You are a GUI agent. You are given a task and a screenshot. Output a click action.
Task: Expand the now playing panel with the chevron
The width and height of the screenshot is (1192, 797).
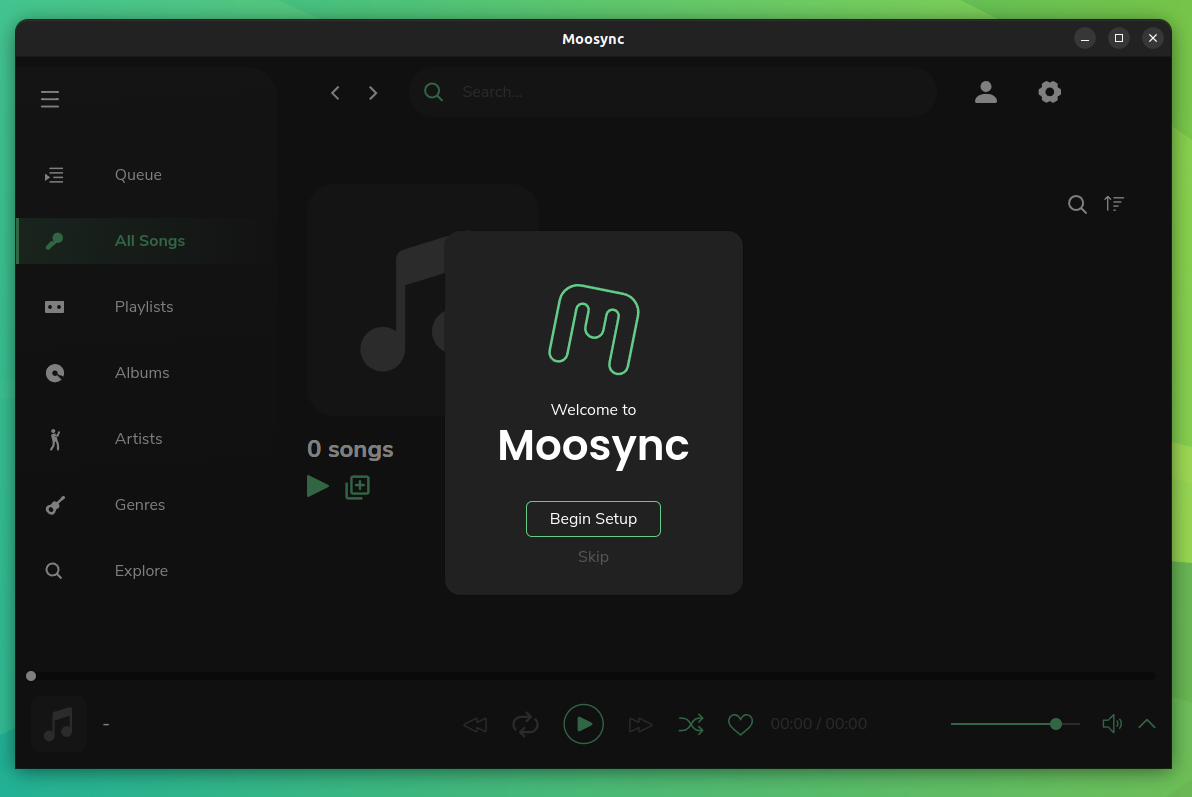(x=1147, y=723)
